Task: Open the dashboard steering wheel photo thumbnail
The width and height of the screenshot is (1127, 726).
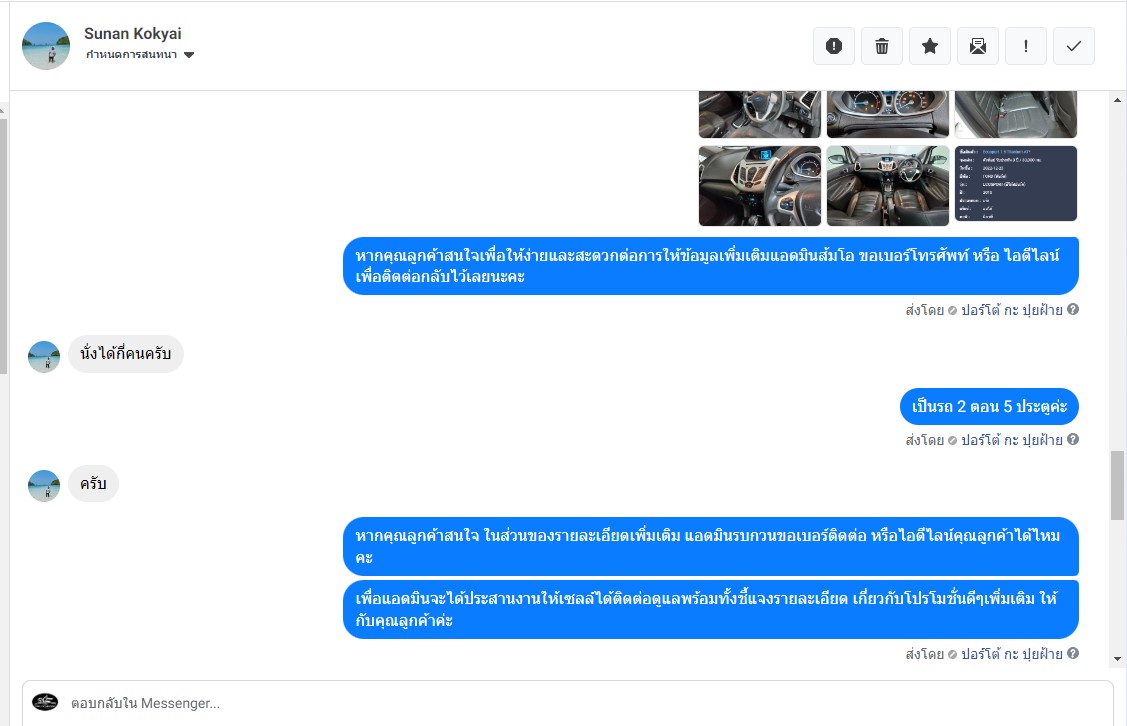Action: tap(760, 185)
